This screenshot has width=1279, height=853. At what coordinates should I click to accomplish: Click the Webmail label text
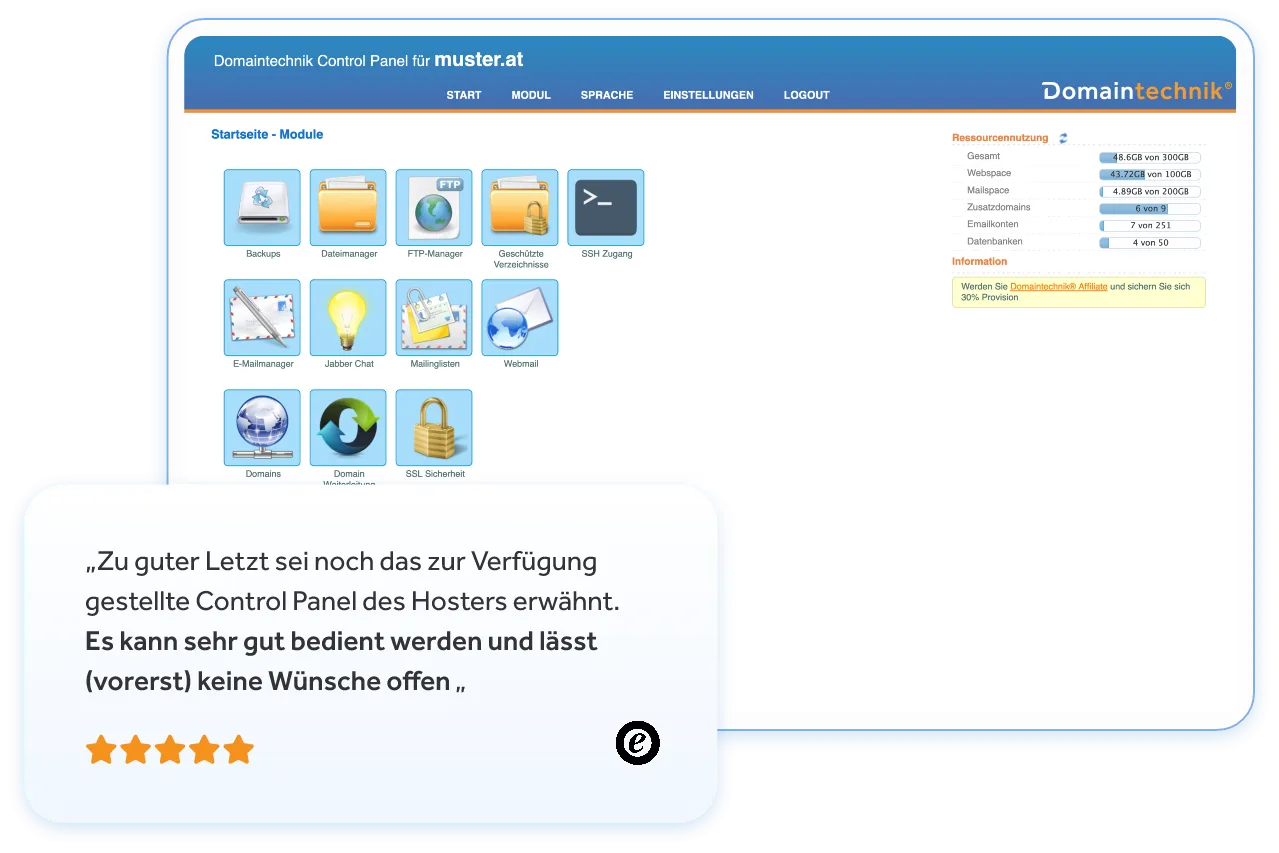(x=521, y=364)
